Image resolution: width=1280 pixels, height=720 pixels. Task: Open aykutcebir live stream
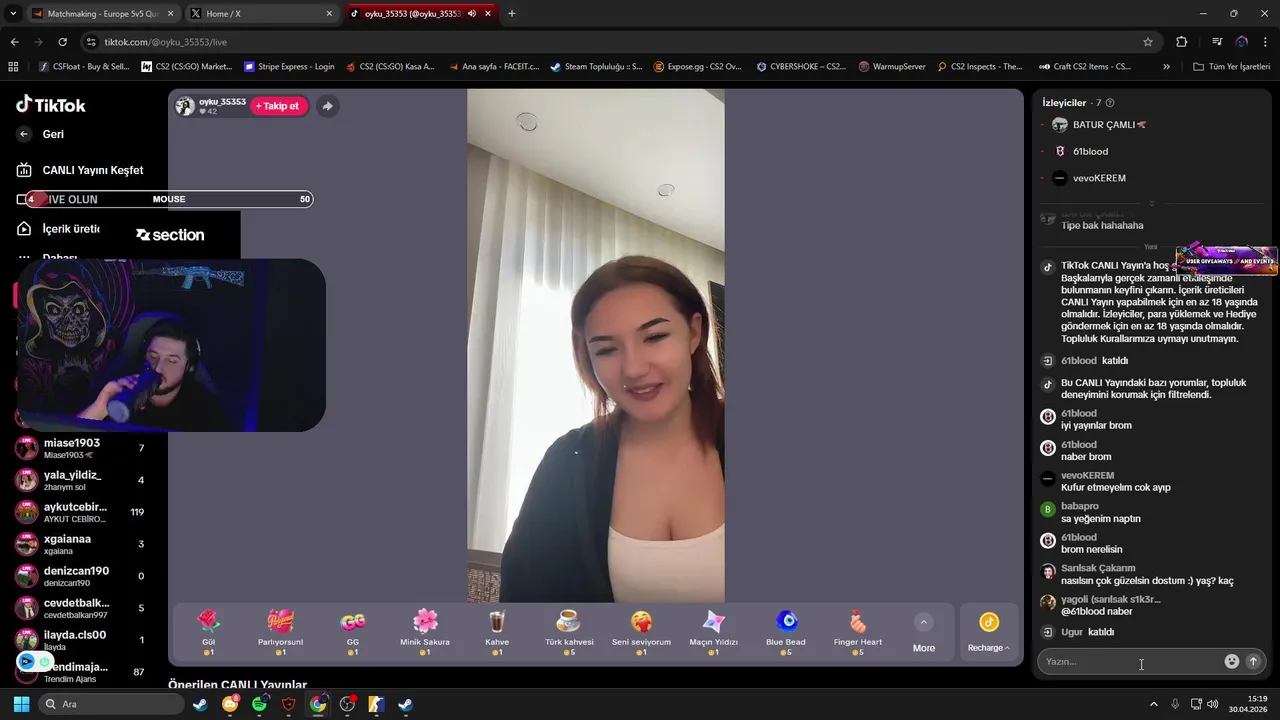[x=80, y=512]
